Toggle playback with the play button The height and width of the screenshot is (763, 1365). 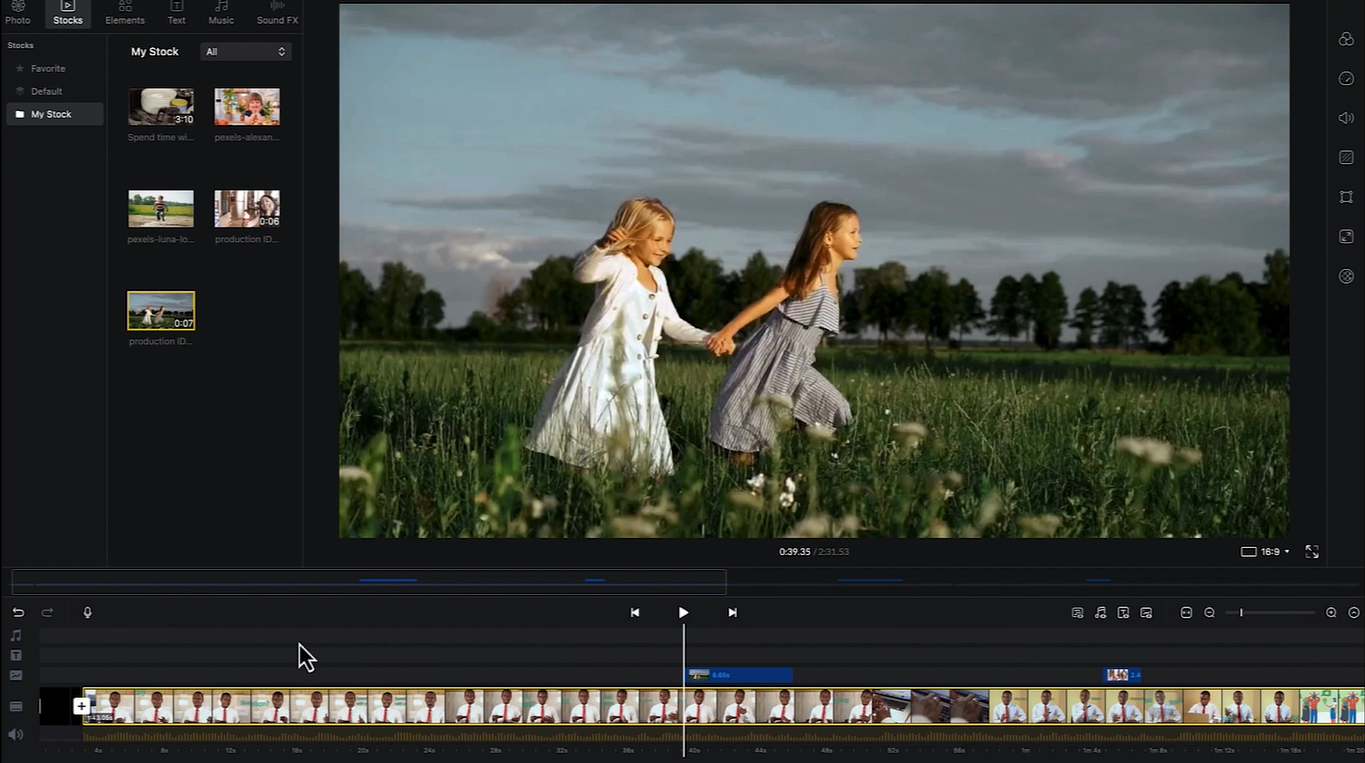683,612
